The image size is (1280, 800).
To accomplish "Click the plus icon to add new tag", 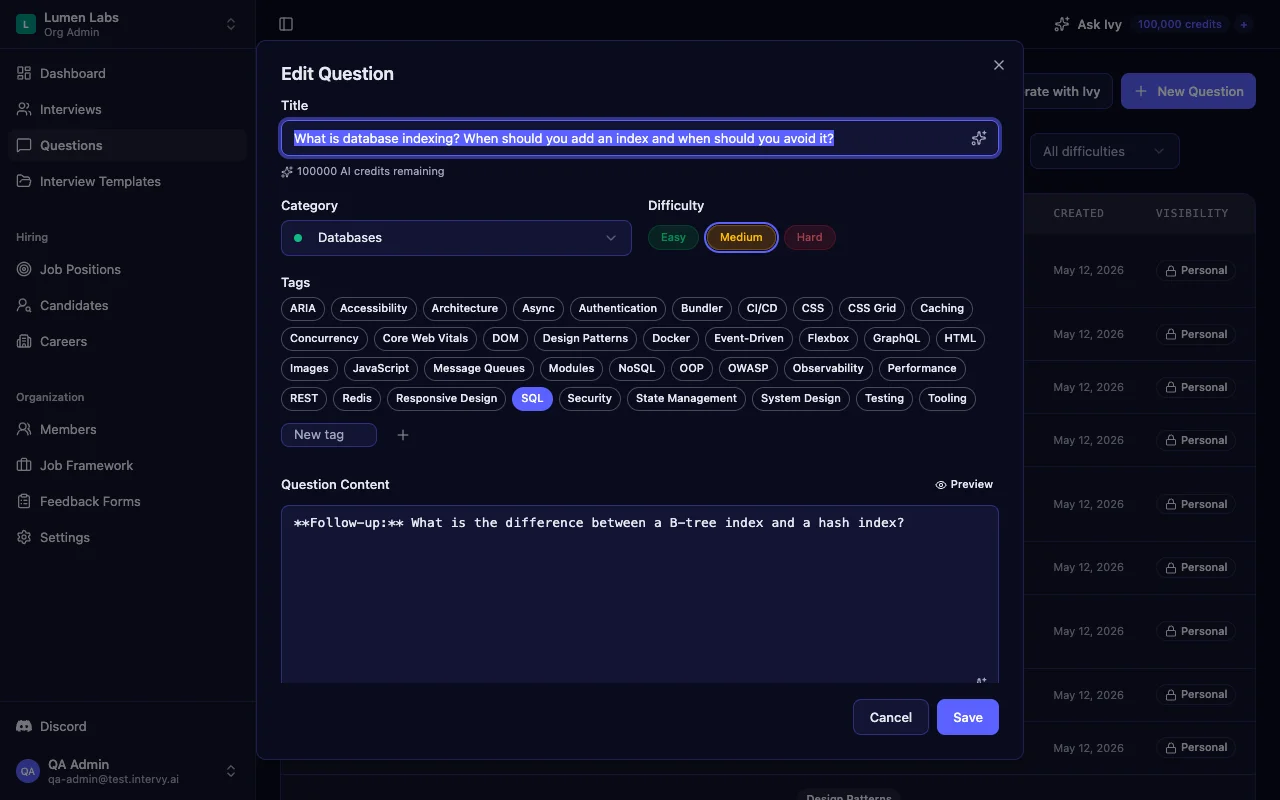I will click(x=403, y=435).
